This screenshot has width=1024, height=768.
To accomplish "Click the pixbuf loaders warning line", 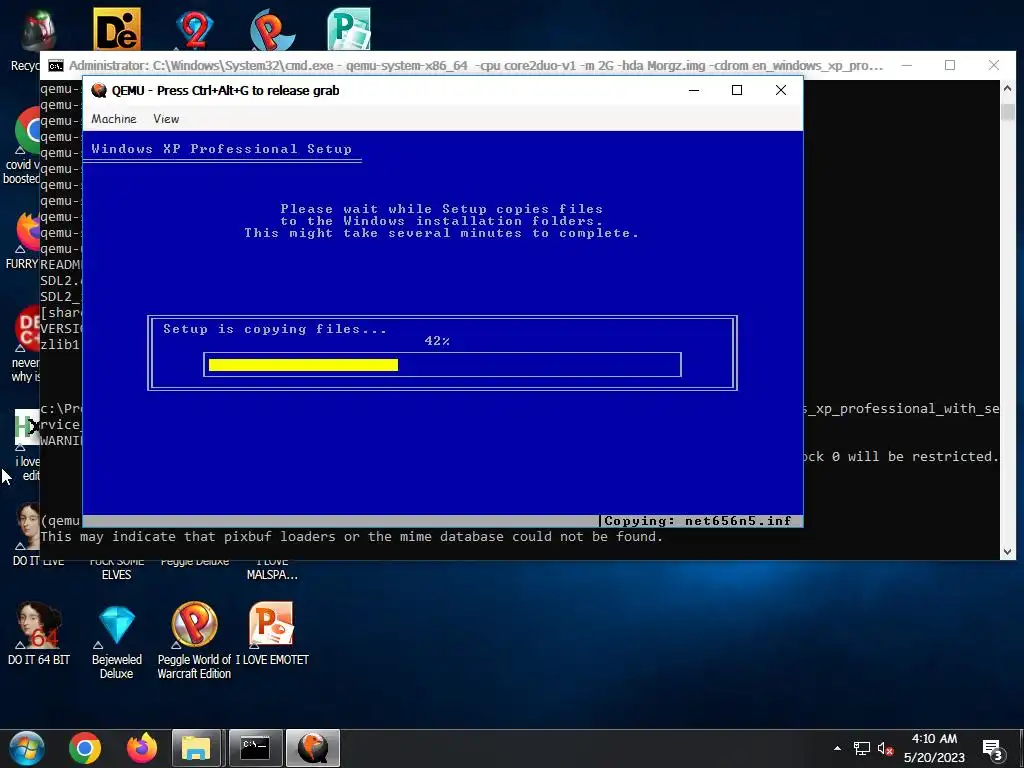I will pyautogui.click(x=352, y=537).
